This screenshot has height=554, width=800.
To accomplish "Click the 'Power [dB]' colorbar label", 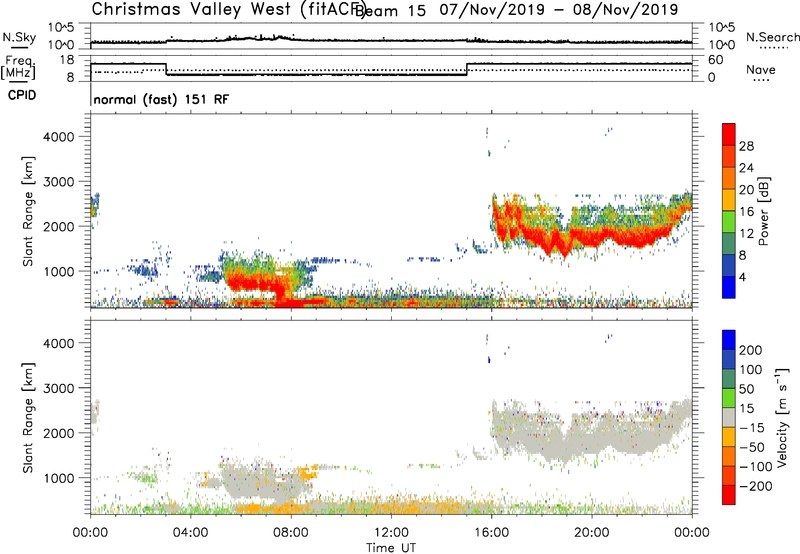I will pos(763,211).
